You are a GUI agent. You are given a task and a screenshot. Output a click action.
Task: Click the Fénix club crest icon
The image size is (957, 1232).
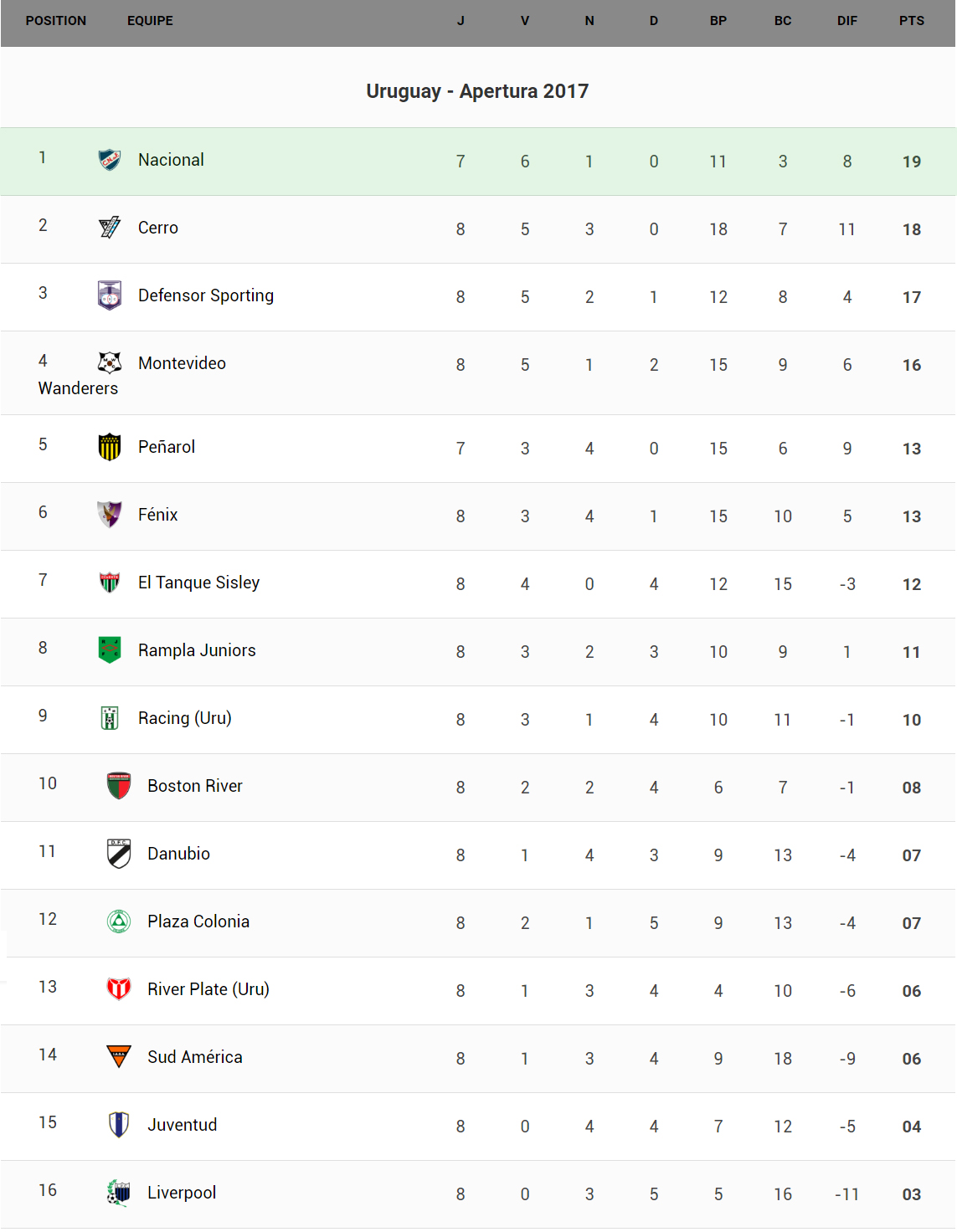point(110,514)
